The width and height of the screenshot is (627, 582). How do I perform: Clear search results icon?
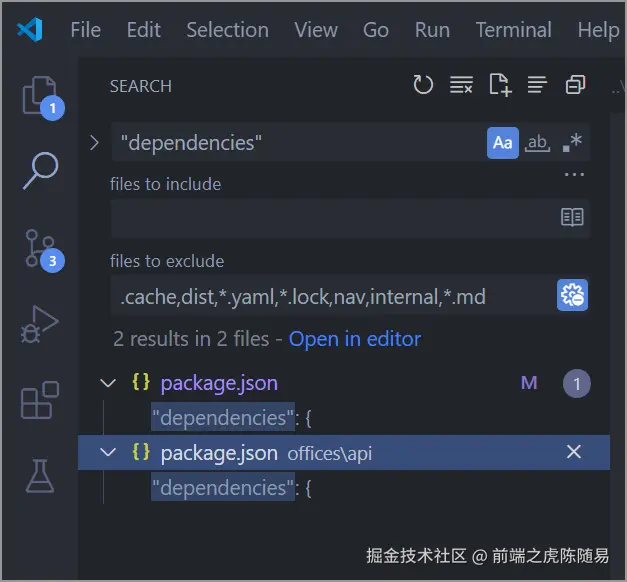[x=461, y=85]
